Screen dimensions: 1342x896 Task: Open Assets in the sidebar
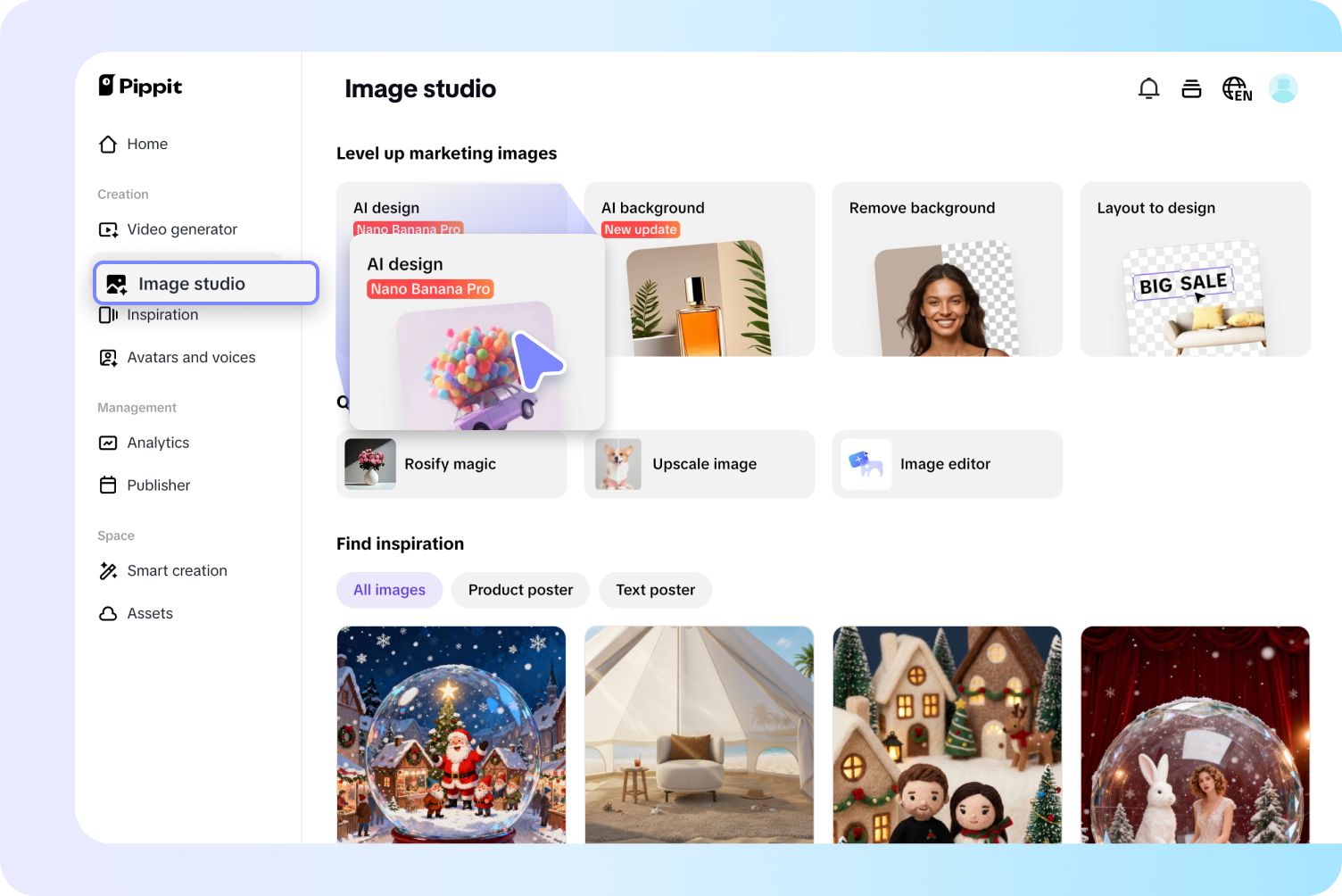[x=150, y=613]
